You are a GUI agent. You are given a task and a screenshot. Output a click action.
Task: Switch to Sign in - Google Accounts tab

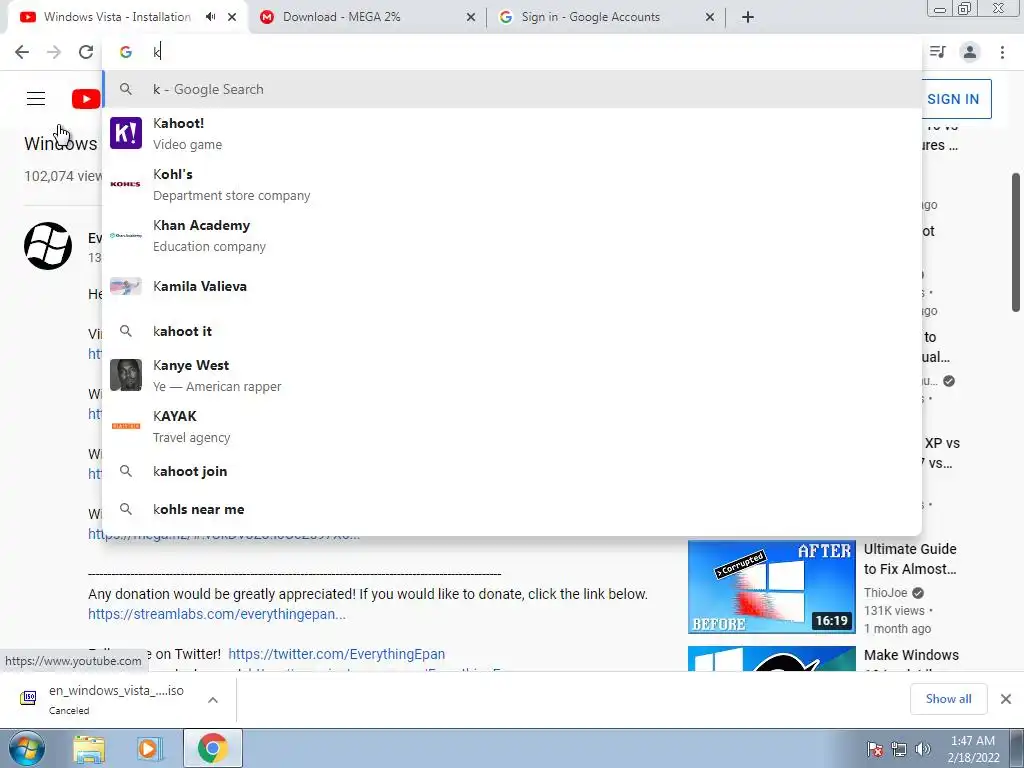click(x=606, y=17)
